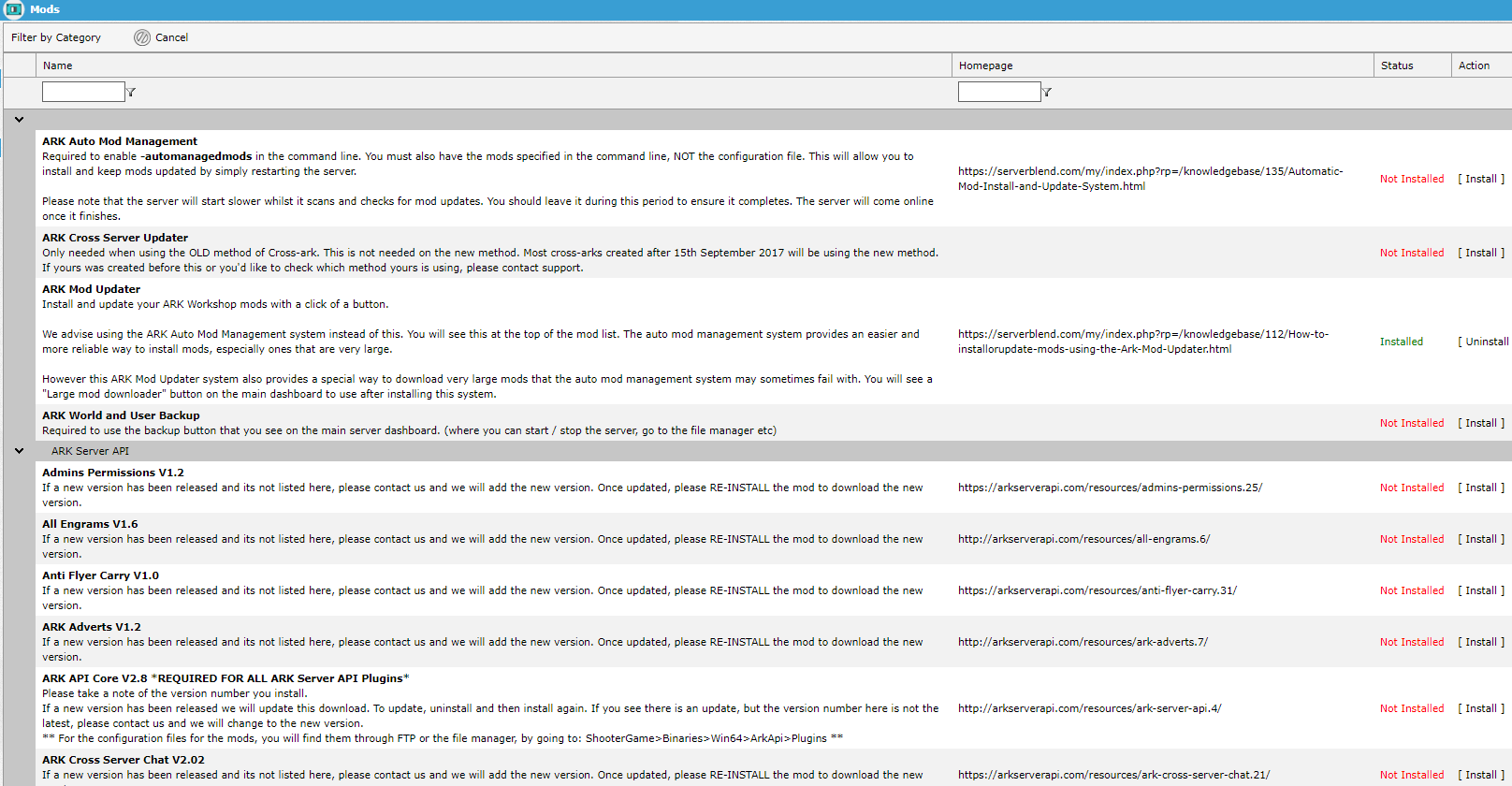
Task: Click the Cancel icon in toolbar
Action: click(142, 37)
